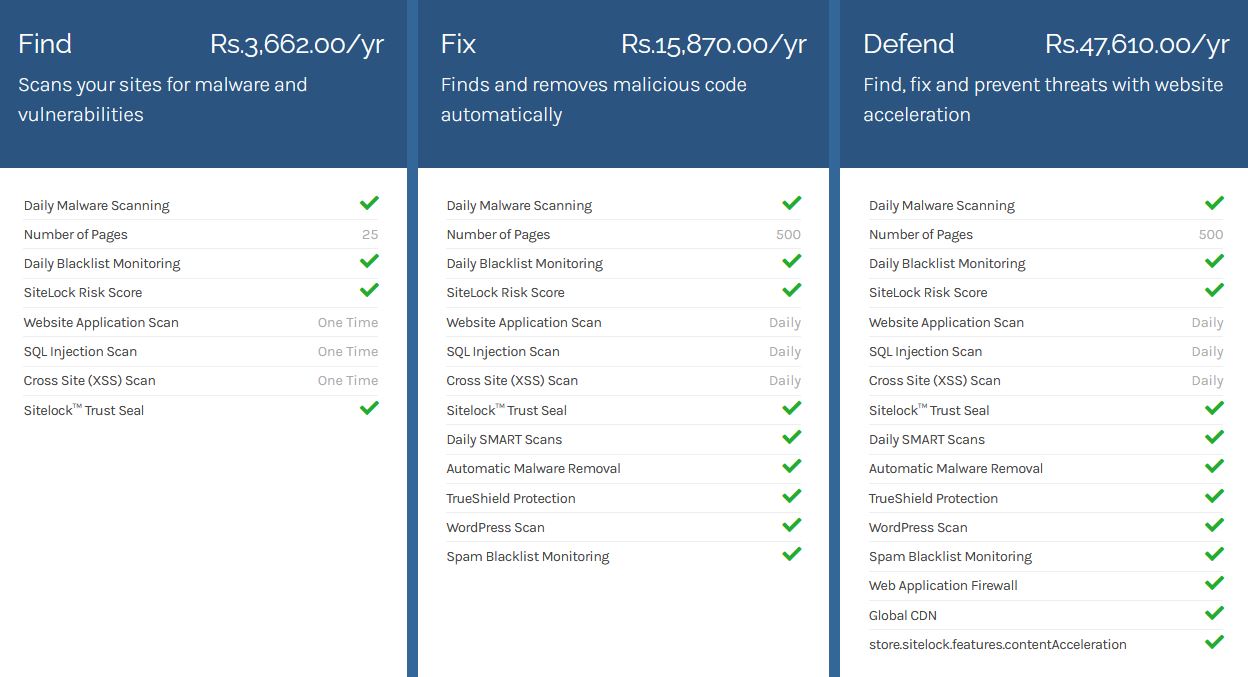Screen dimensions: 1248x677
Task: Click the Fix plan Automatic Malware Removal checkmark
Action: [791, 466]
